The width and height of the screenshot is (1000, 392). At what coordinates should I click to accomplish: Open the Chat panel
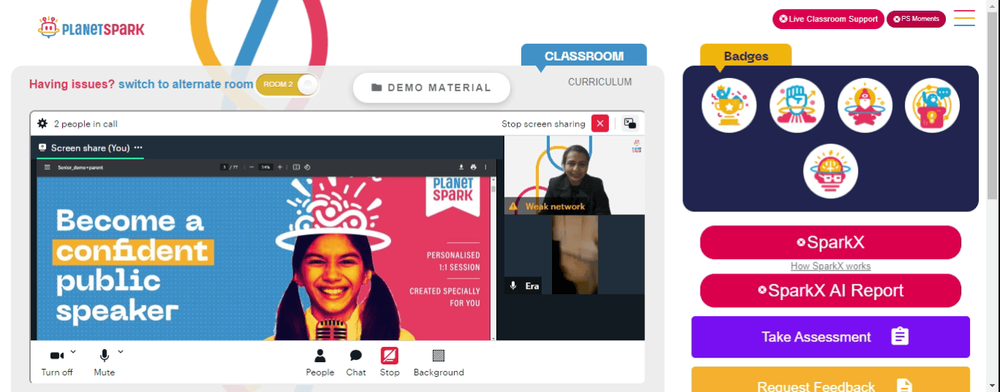click(356, 363)
